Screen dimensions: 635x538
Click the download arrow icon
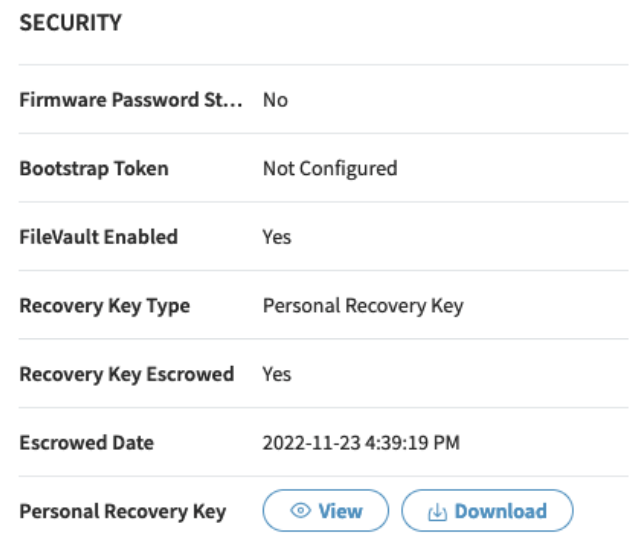[x=437, y=512]
